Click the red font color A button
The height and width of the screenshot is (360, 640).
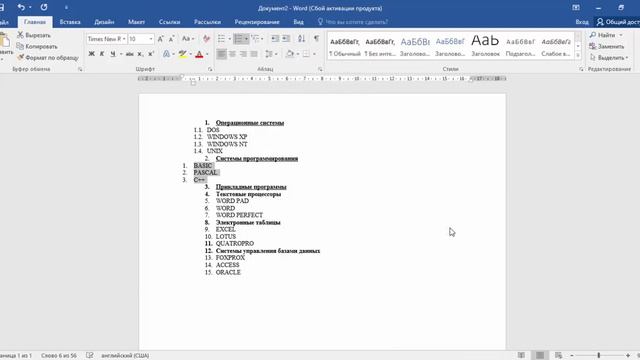(199, 54)
